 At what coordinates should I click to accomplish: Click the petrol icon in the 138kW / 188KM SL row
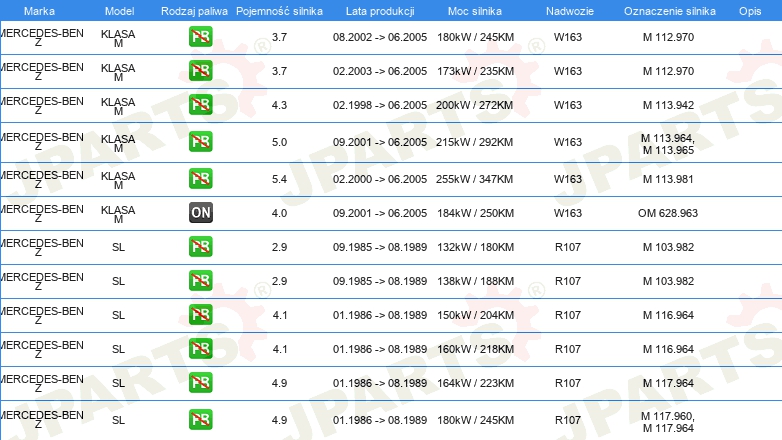(200, 280)
